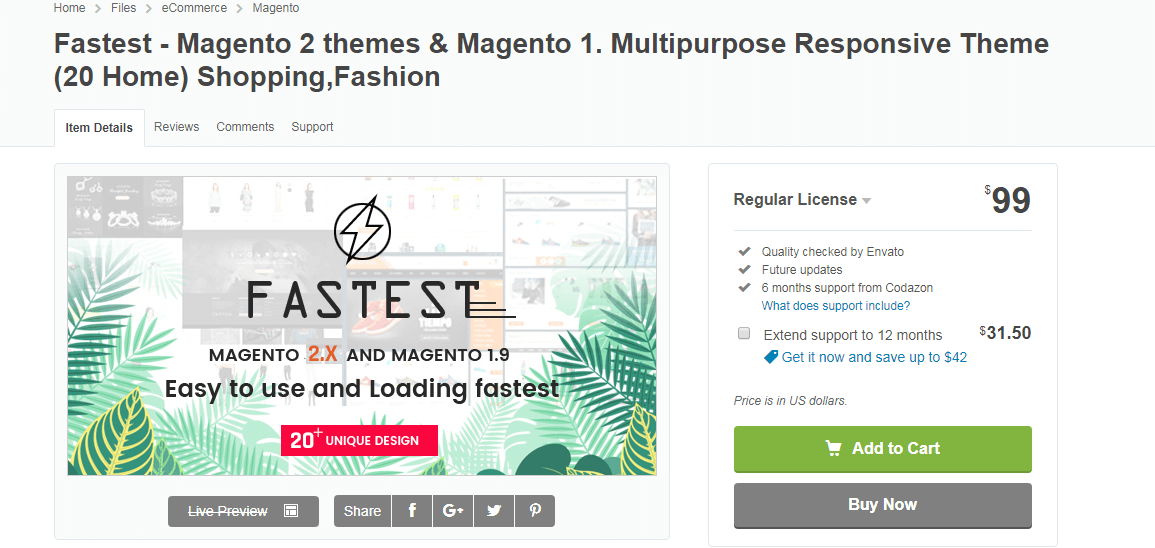Share item on Twitter icon
The height and width of the screenshot is (548, 1155).
pos(494,511)
